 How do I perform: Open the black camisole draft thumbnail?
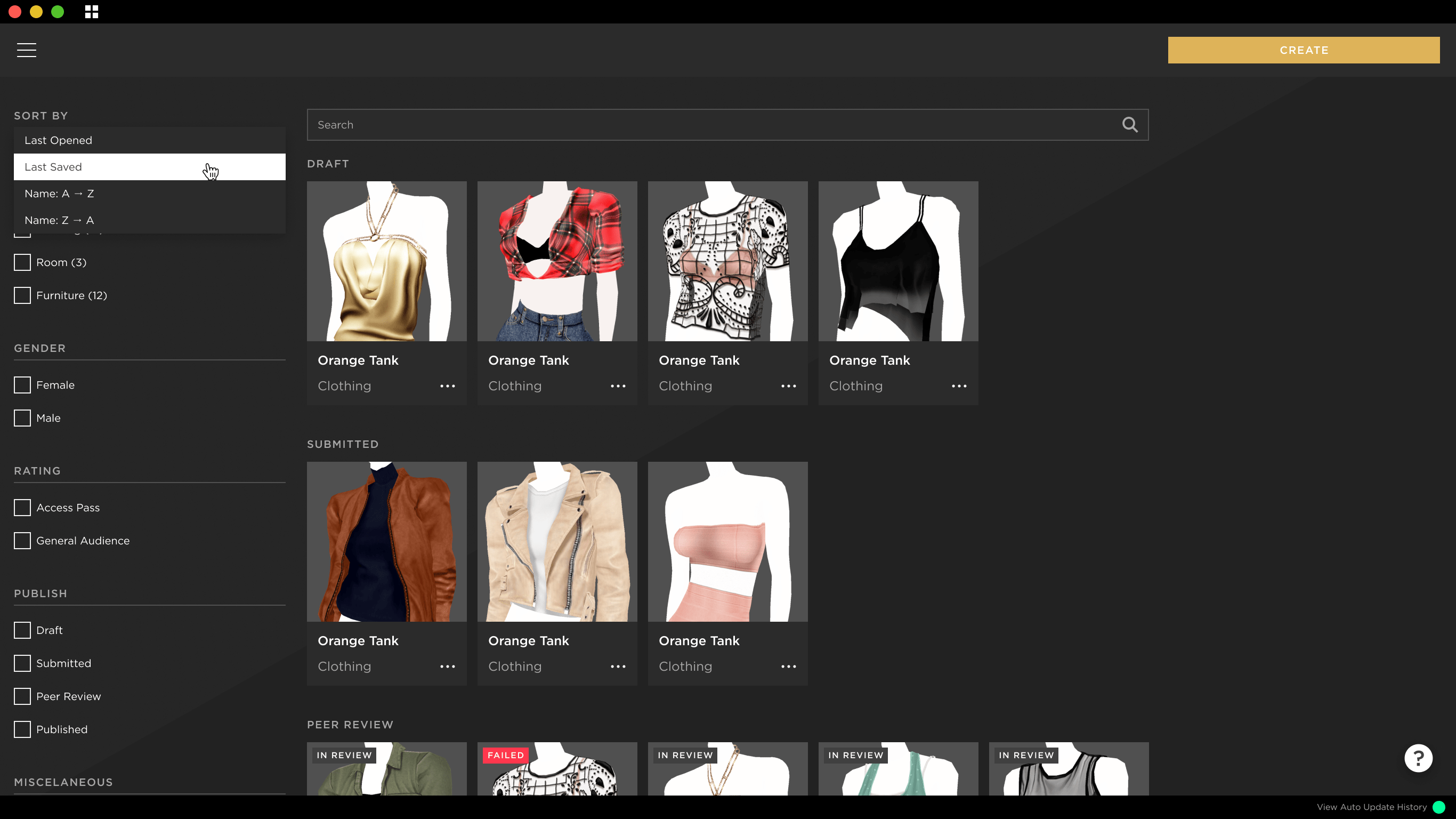pyautogui.click(x=897, y=261)
